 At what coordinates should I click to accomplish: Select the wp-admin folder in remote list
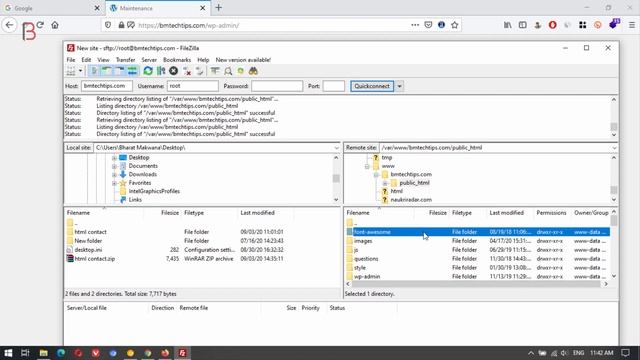click(367, 277)
